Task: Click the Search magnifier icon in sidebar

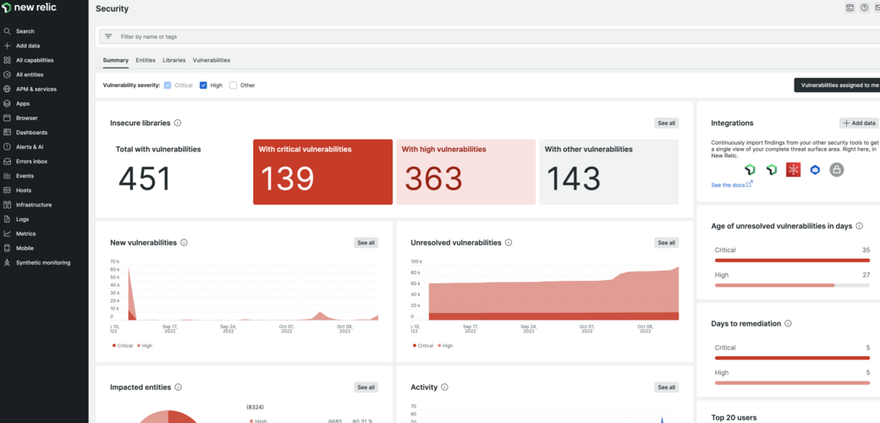Action: pyautogui.click(x=7, y=31)
